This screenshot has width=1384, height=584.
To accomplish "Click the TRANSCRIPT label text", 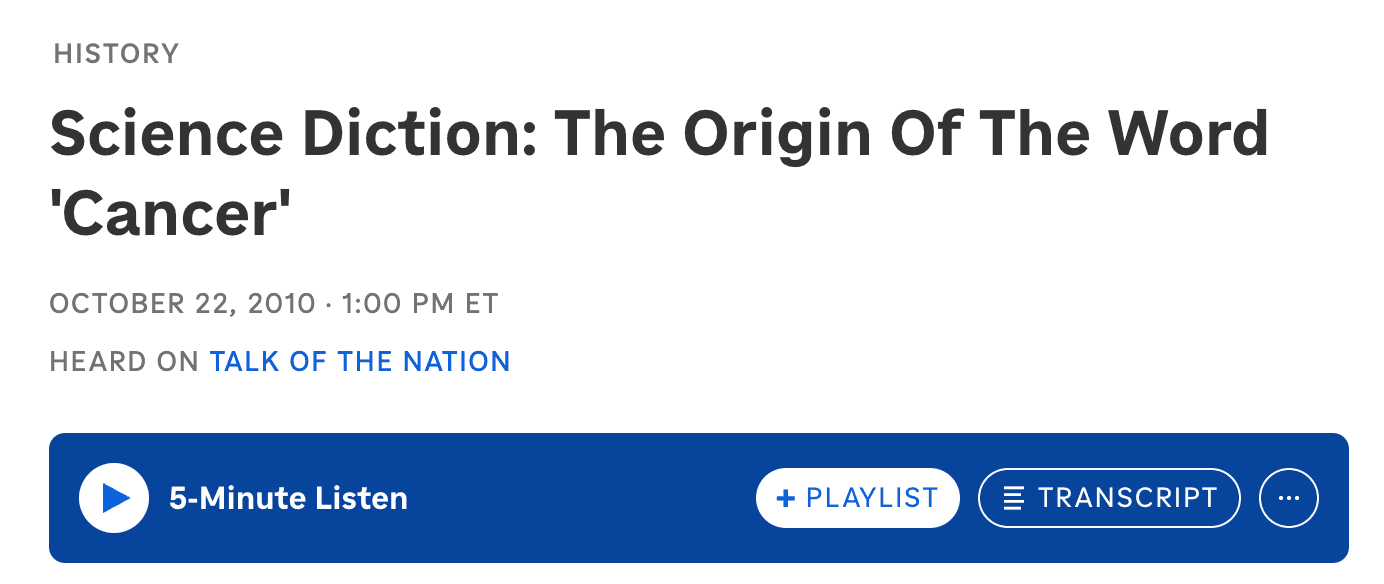I will click(1128, 498).
